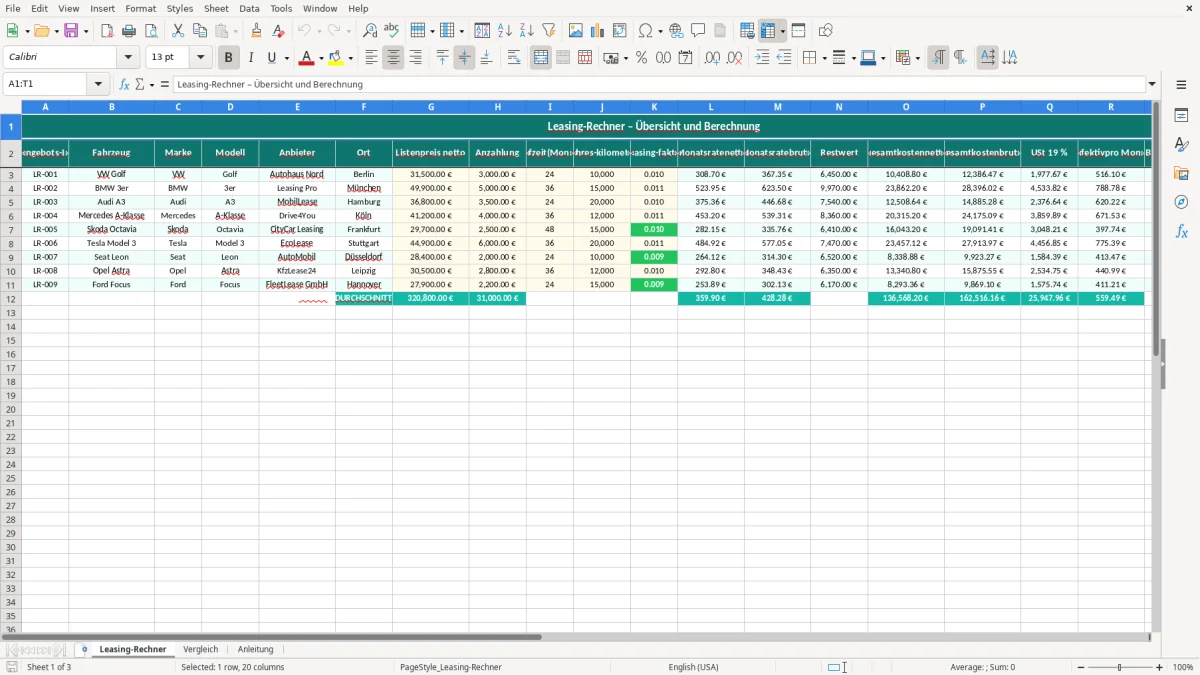Image resolution: width=1200 pixels, height=675 pixels.
Task: Insert a comment
Action: pos(699,31)
